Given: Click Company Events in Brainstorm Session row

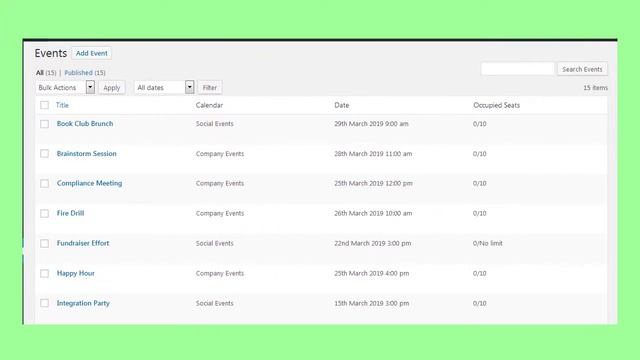Looking at the screenshot, I should pos(220,154).
